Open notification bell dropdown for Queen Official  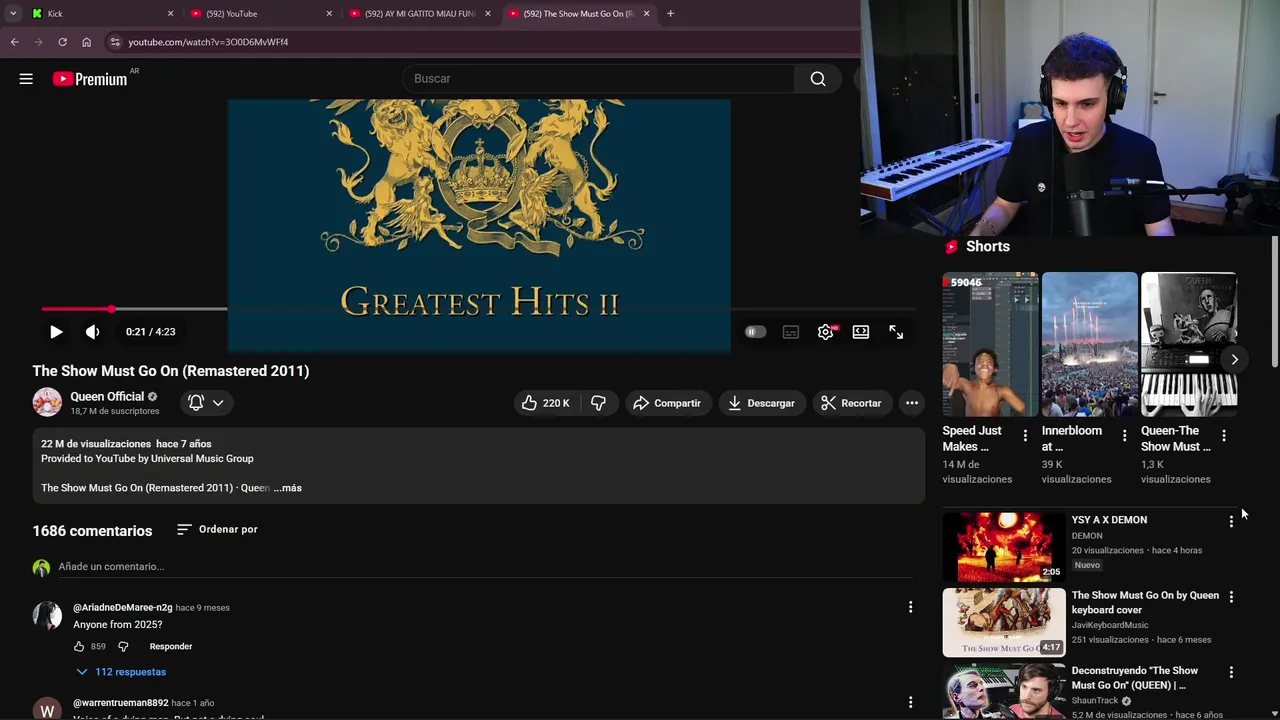pos(205,402)
